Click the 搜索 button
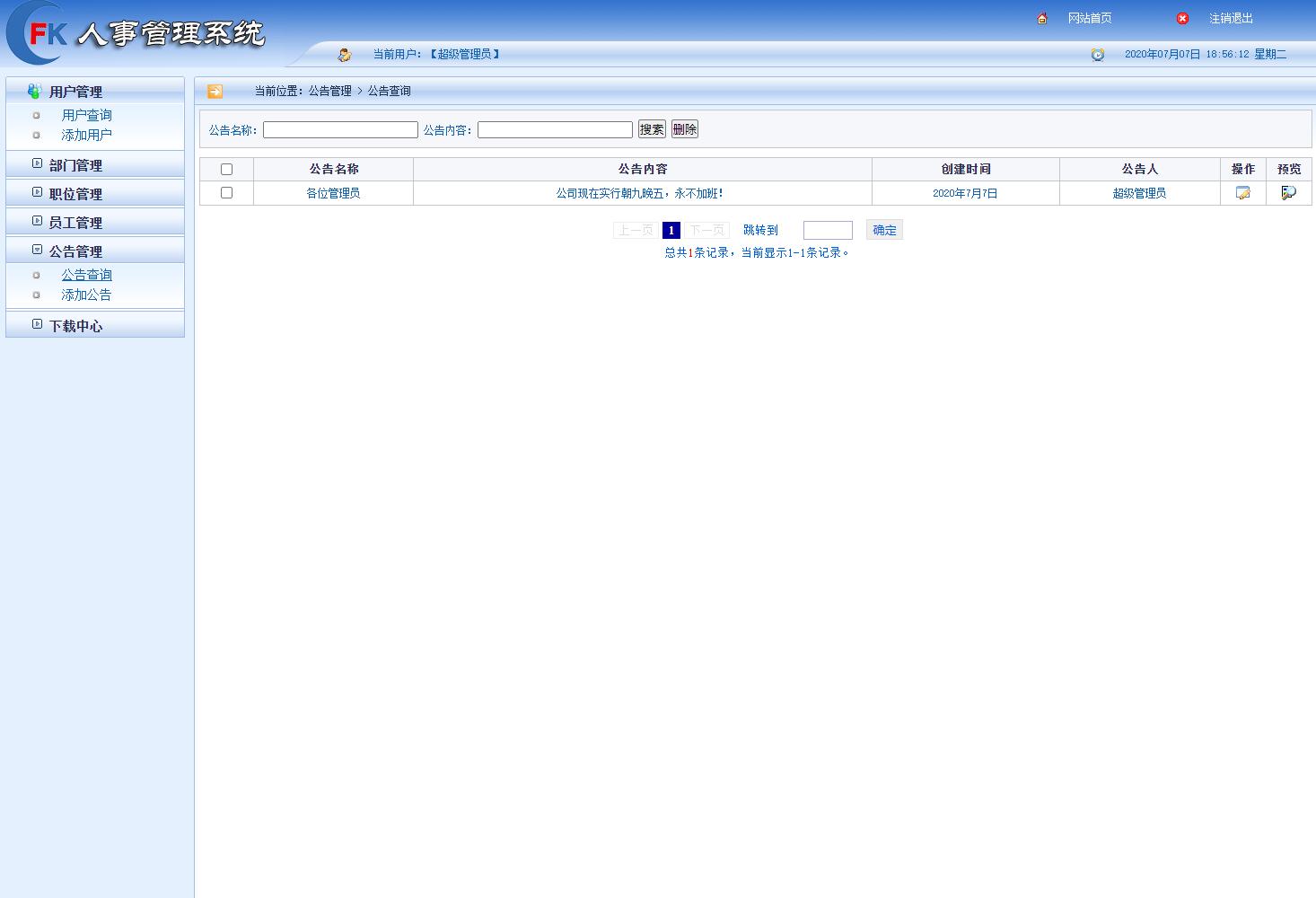 tap(651, 128)
